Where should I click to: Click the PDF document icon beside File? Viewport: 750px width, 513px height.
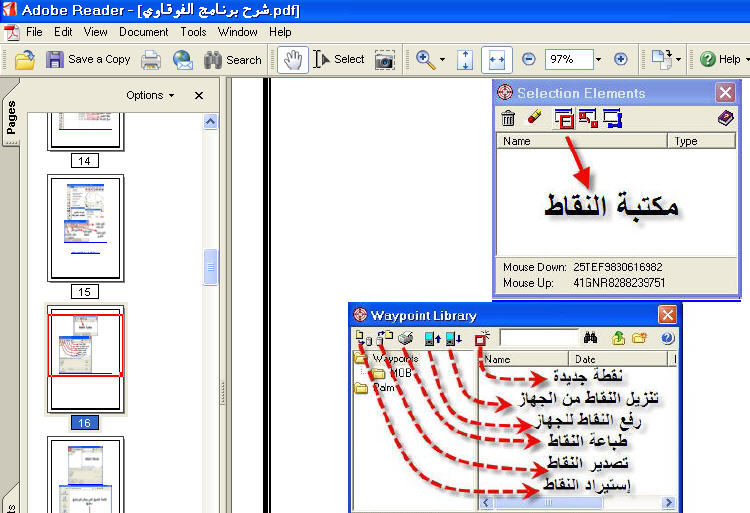11,33
